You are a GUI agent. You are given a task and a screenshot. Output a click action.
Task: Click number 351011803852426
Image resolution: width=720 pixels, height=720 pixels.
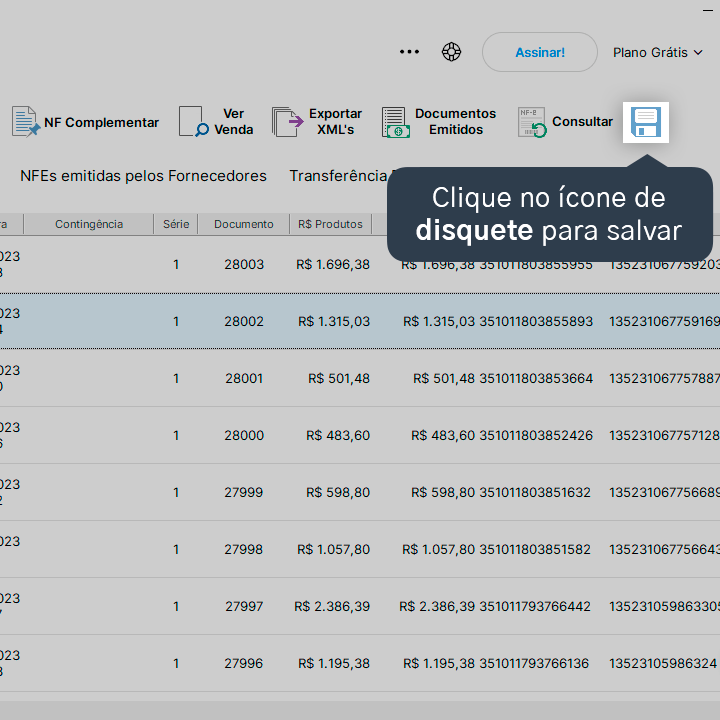pyautogui.click(x=536, y=435)
